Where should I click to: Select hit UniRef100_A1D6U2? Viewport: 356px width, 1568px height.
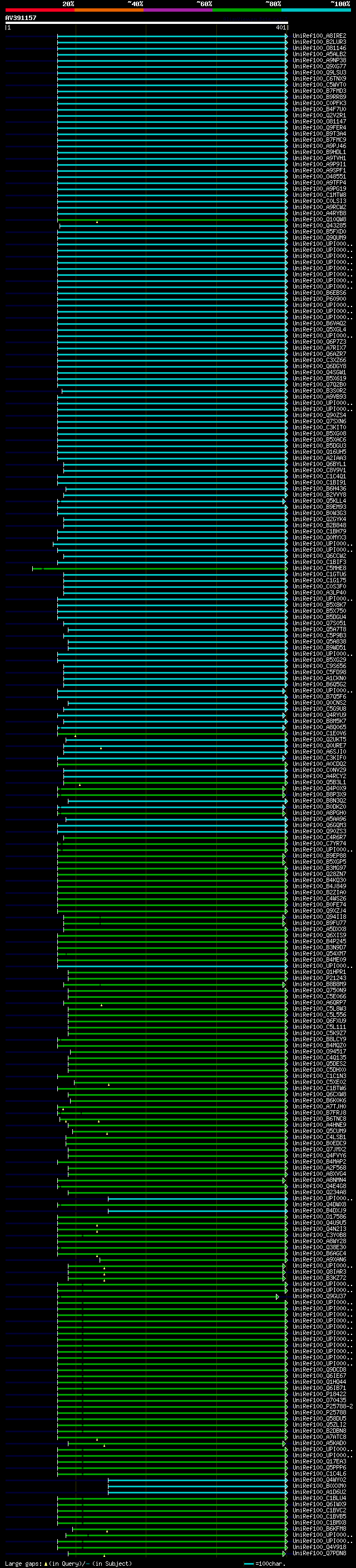point(319,1492)
